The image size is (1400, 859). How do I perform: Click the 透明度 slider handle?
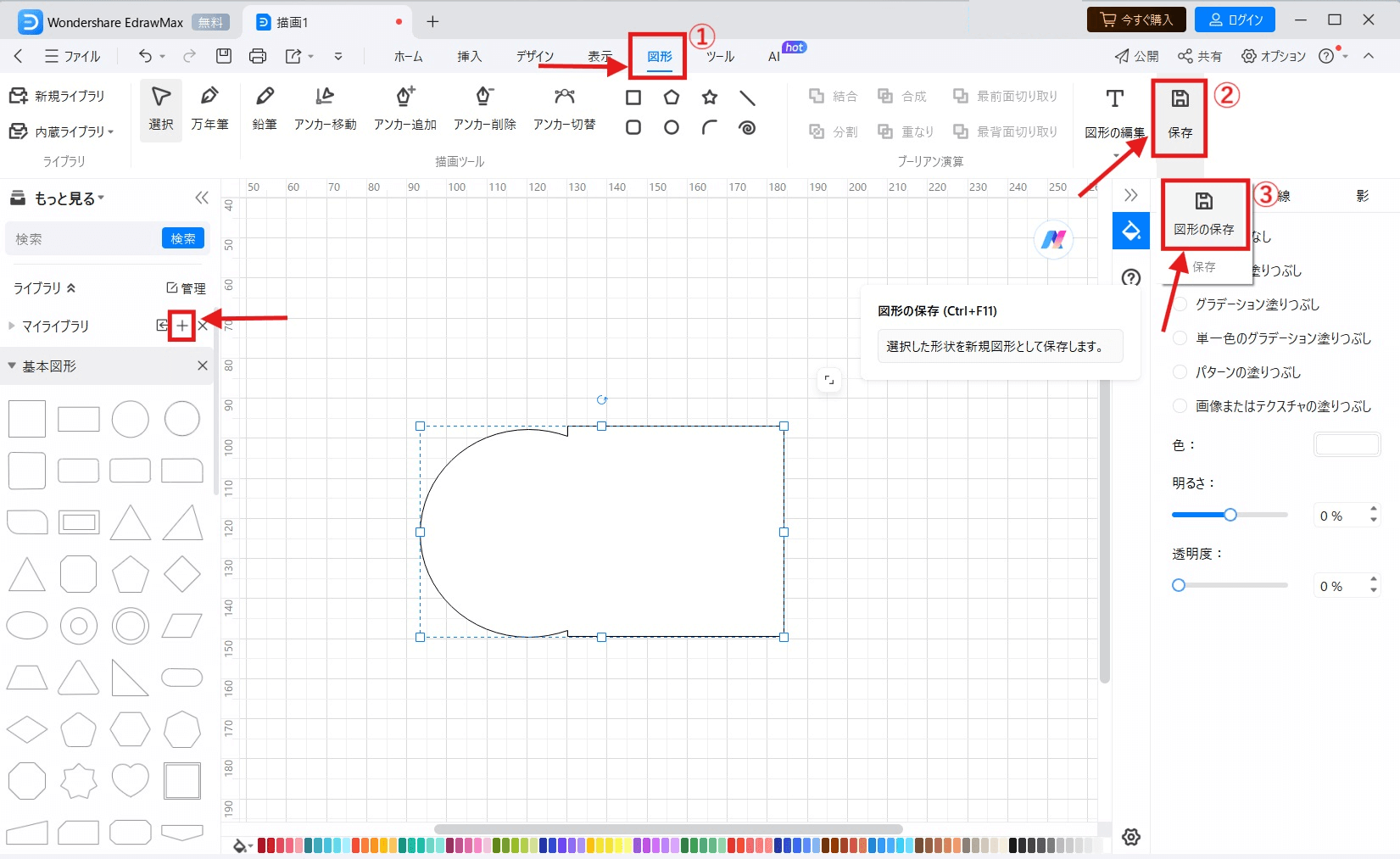pos(1178,585)
